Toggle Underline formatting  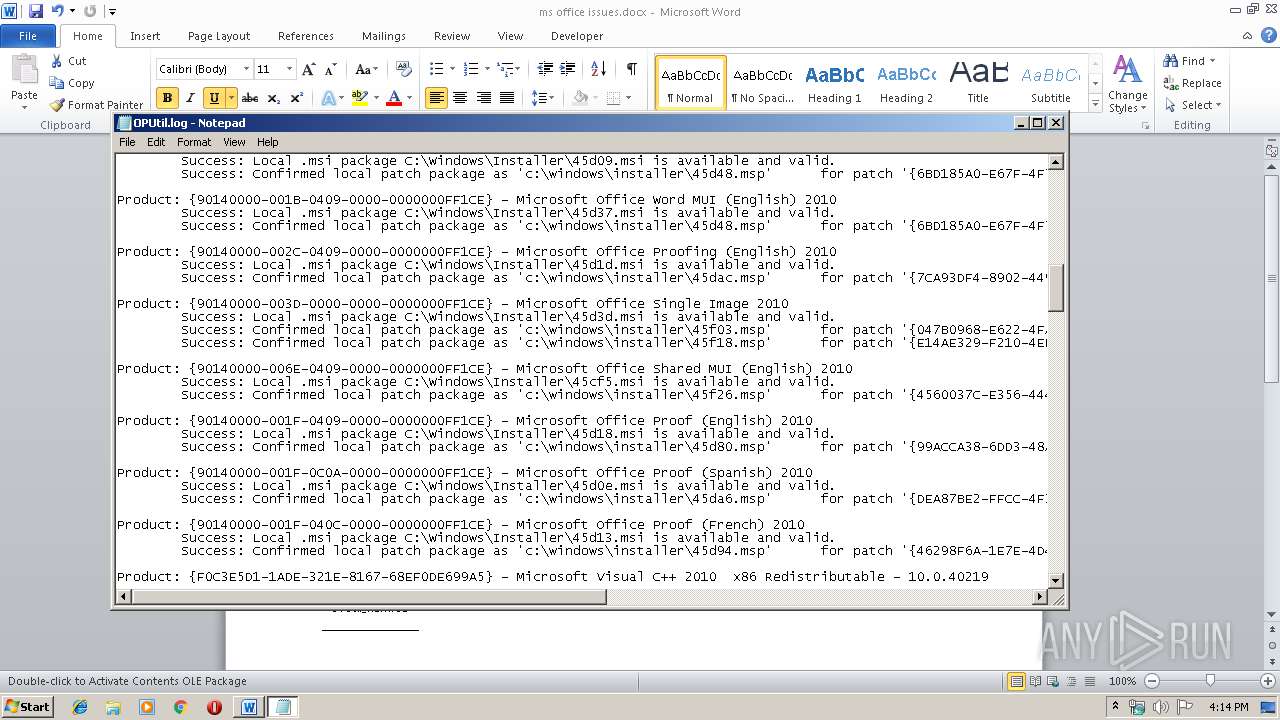pos(213,98)
